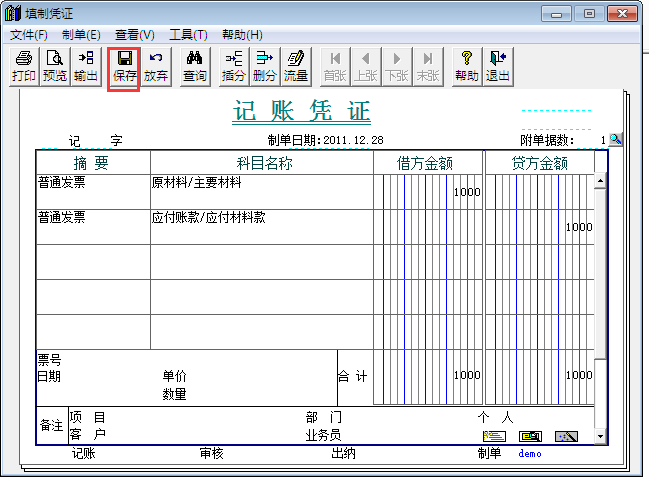Exit the voucher window via 退出 icon
The height and width of the screenshot is (488, 649).
point(497,66)
